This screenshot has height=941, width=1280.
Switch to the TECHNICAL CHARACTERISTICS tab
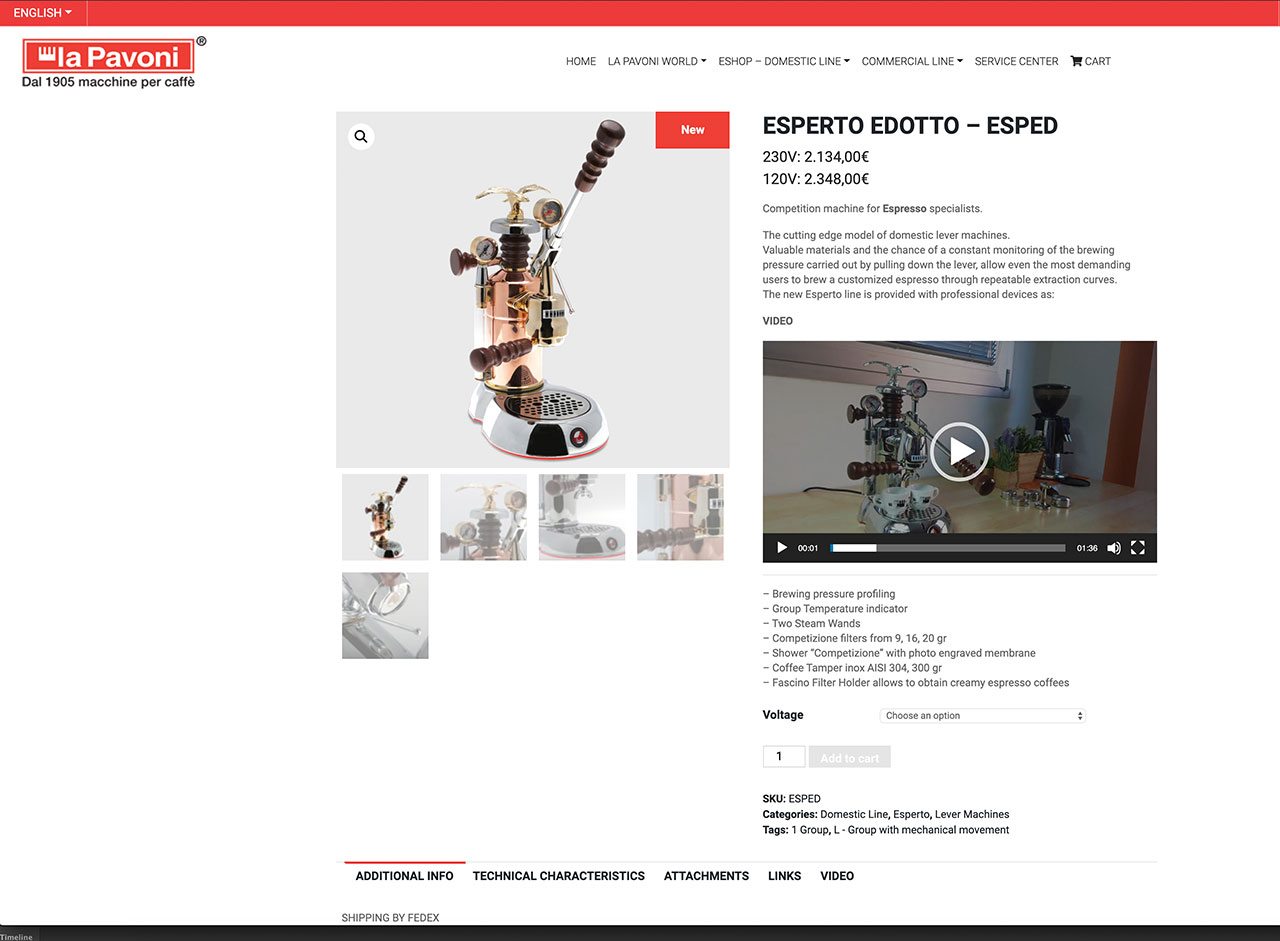click(x=559, y=876)
